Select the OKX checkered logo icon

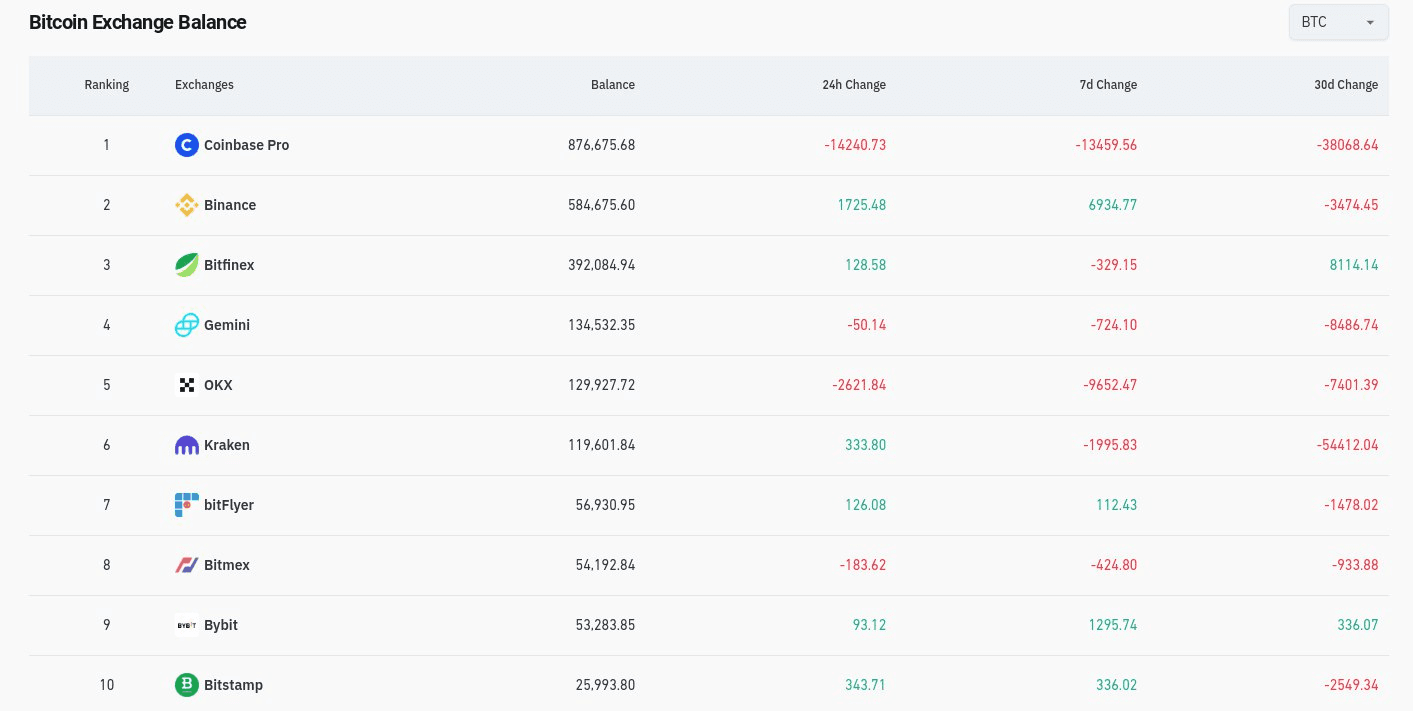coord(187,385)
